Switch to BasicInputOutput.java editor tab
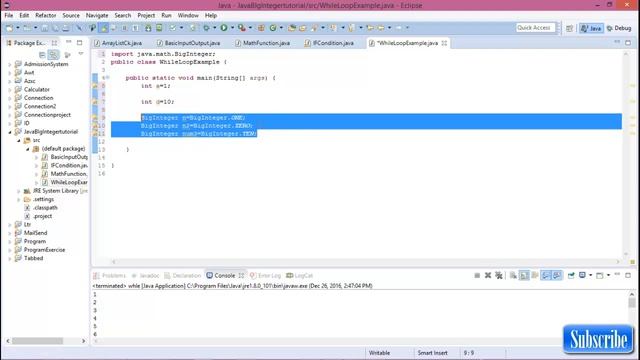Image resolution: width=640 pixels, height=360 pixels. point(192,43)
